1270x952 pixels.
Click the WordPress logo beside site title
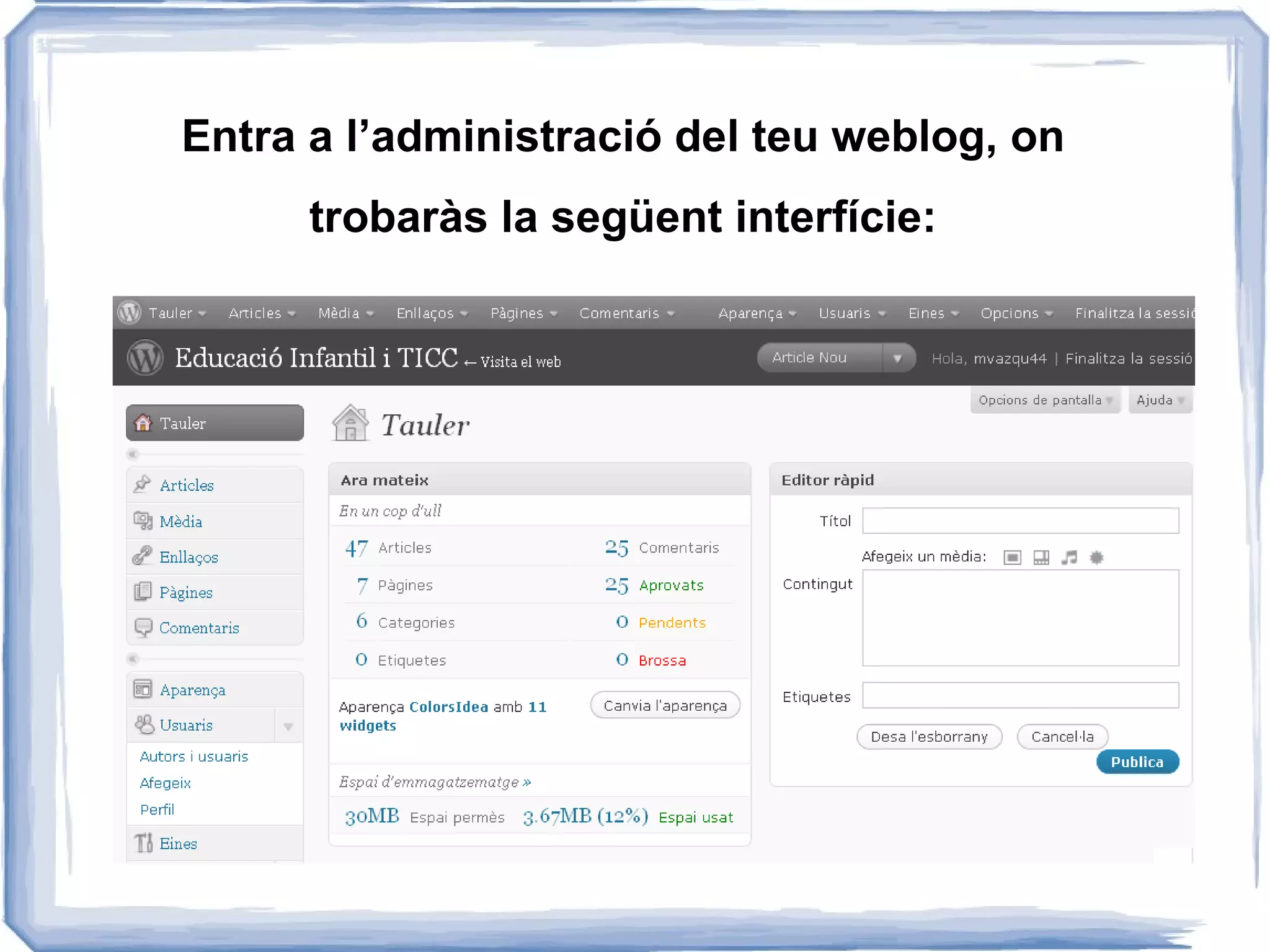[x=144, y=358]
